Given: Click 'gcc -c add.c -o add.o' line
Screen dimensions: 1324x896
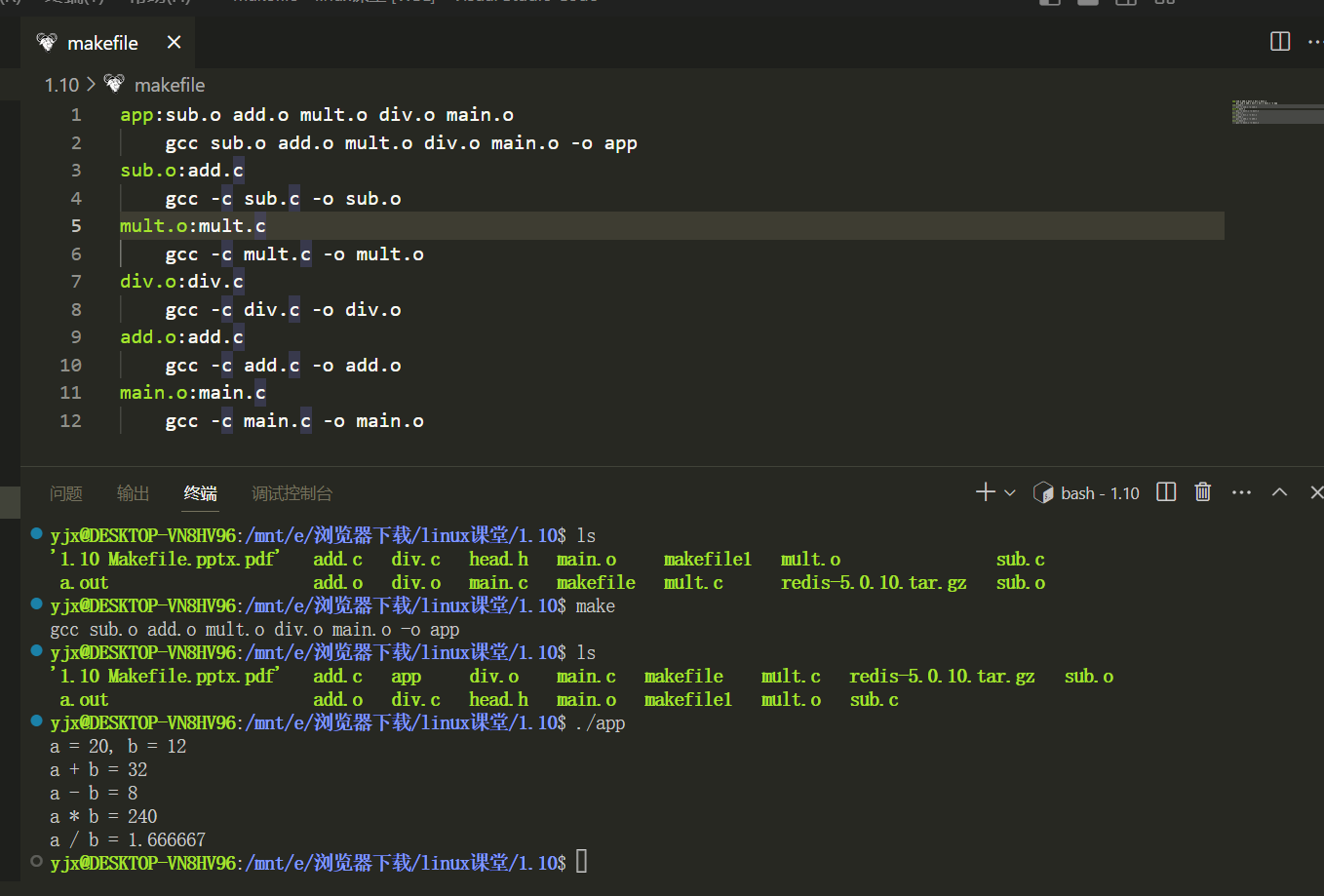Looking at the screenshot, I should click(284, 365).
